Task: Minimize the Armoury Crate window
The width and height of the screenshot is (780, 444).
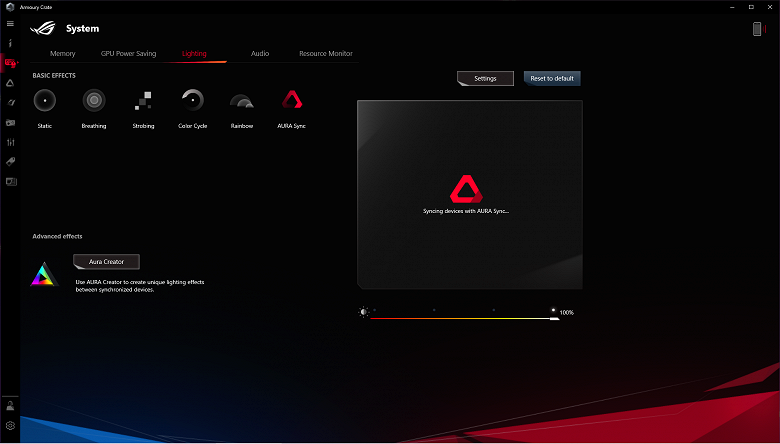Action: (732, 7)
